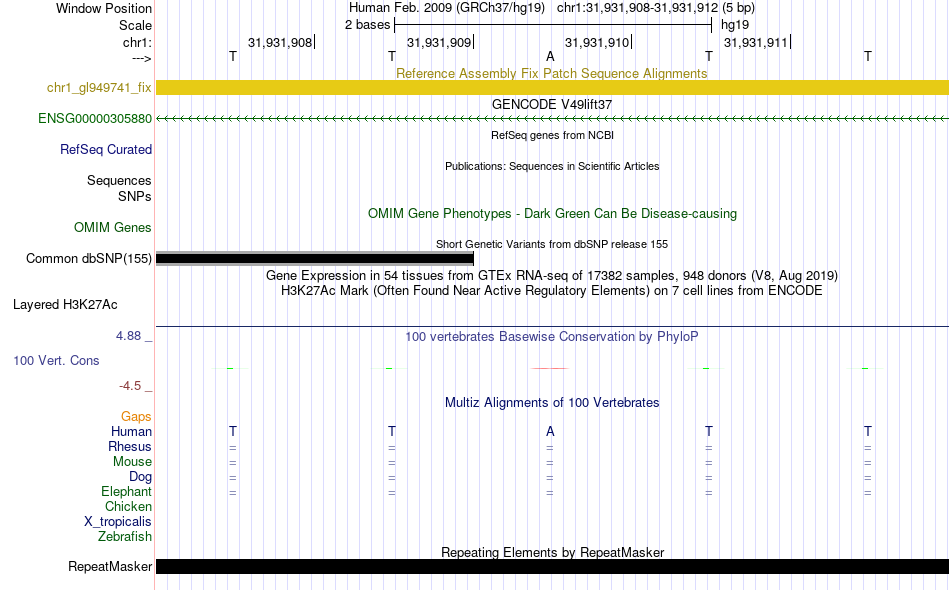Click the Gaps row label
This screenshot has height=590, width=950.
click(x=136, y=416)
